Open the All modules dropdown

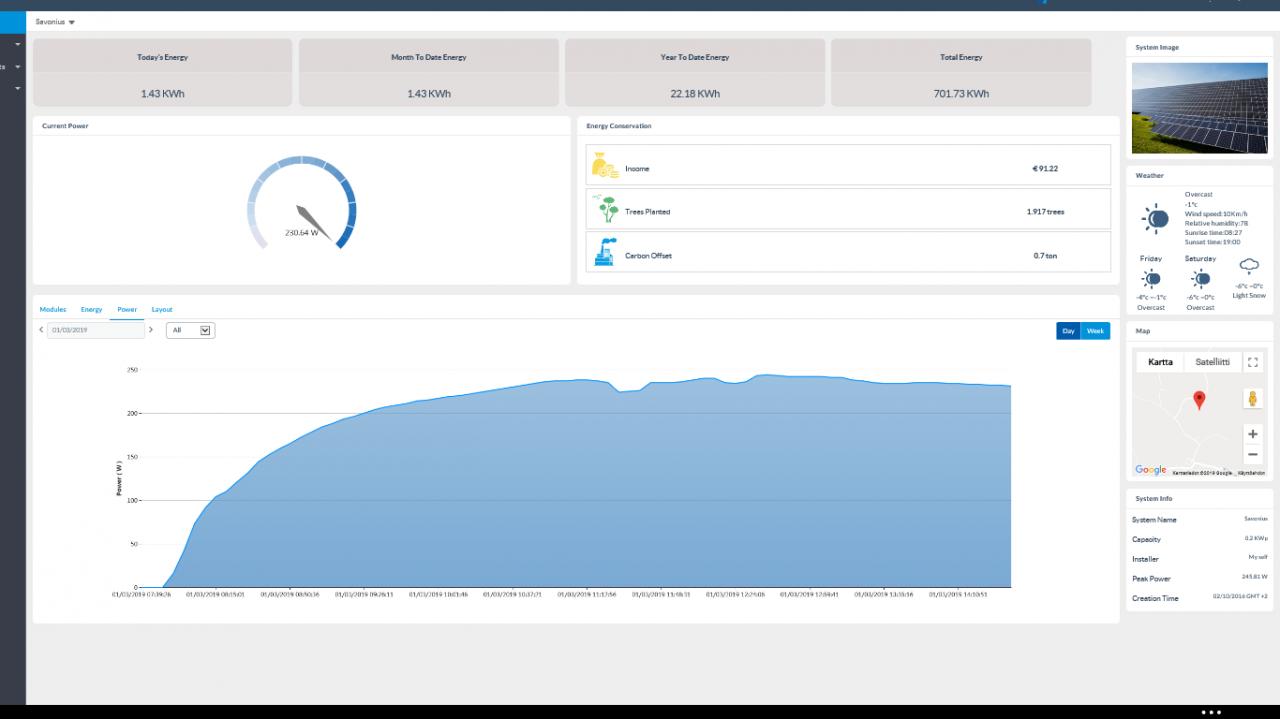(x=191, y=330)
